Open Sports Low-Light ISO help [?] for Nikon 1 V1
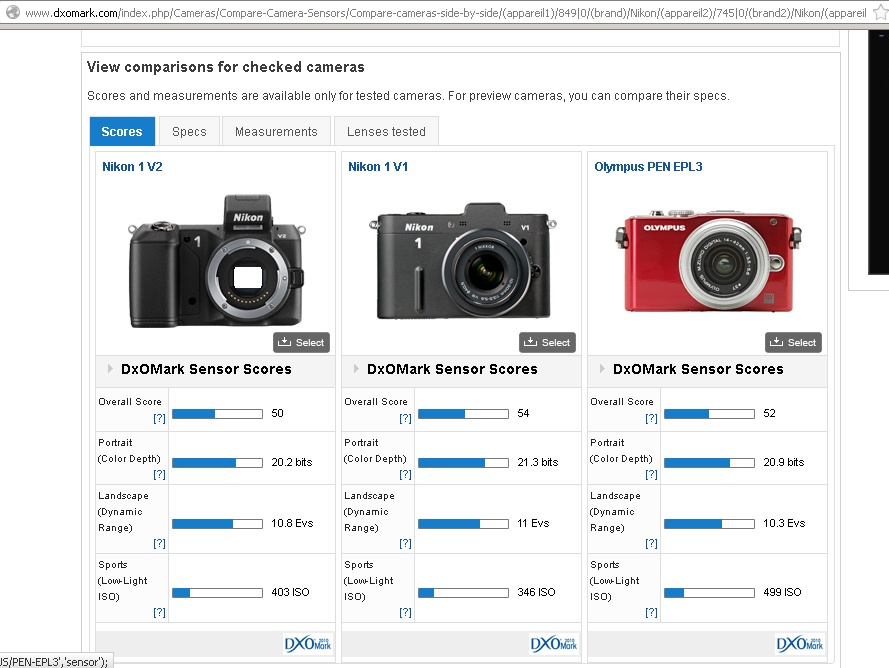 pyautogui.click(x=405, y=612)
